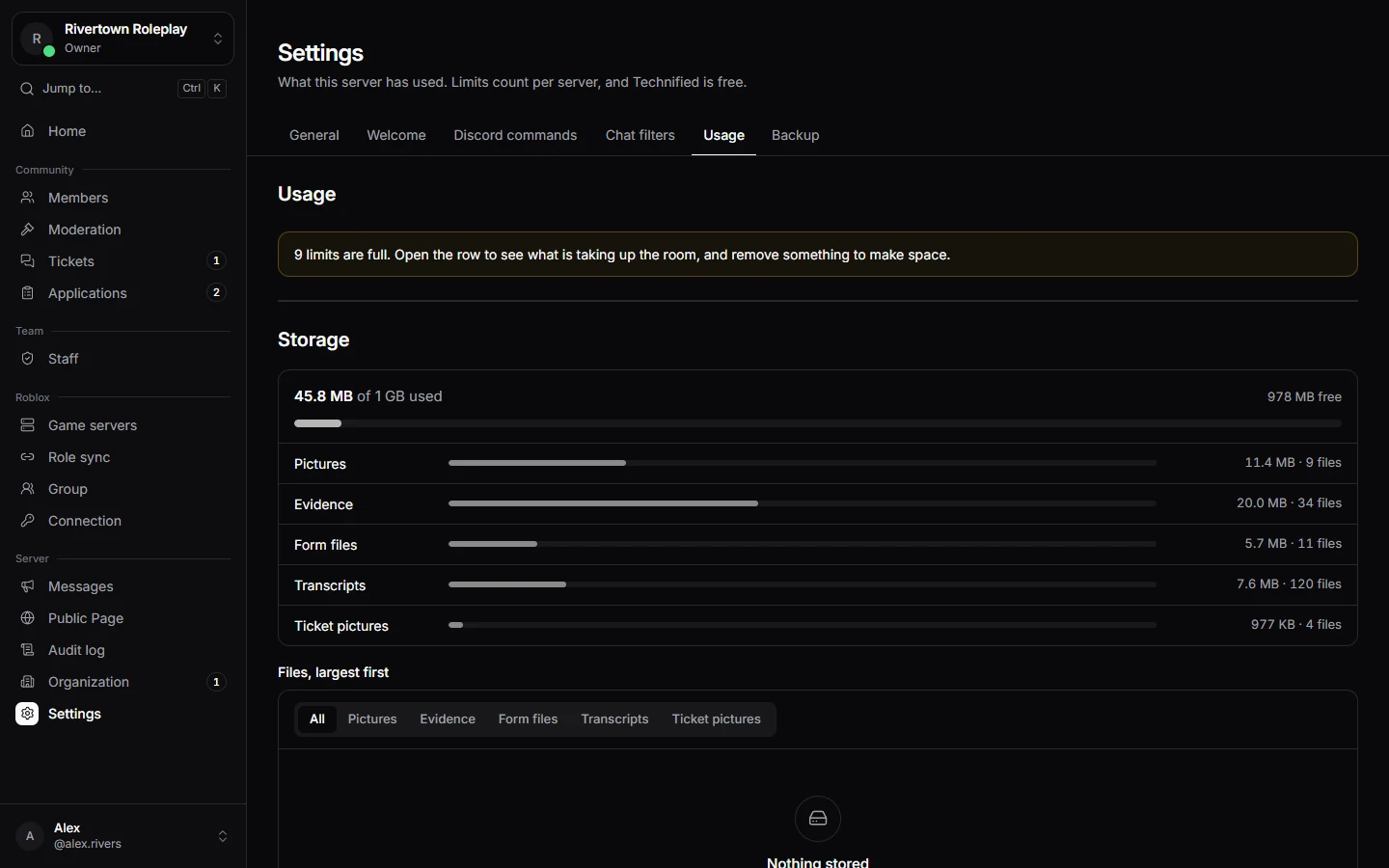Switch to the General tab
This screenshot has height=868, width=1389.
tap(314, 135)
